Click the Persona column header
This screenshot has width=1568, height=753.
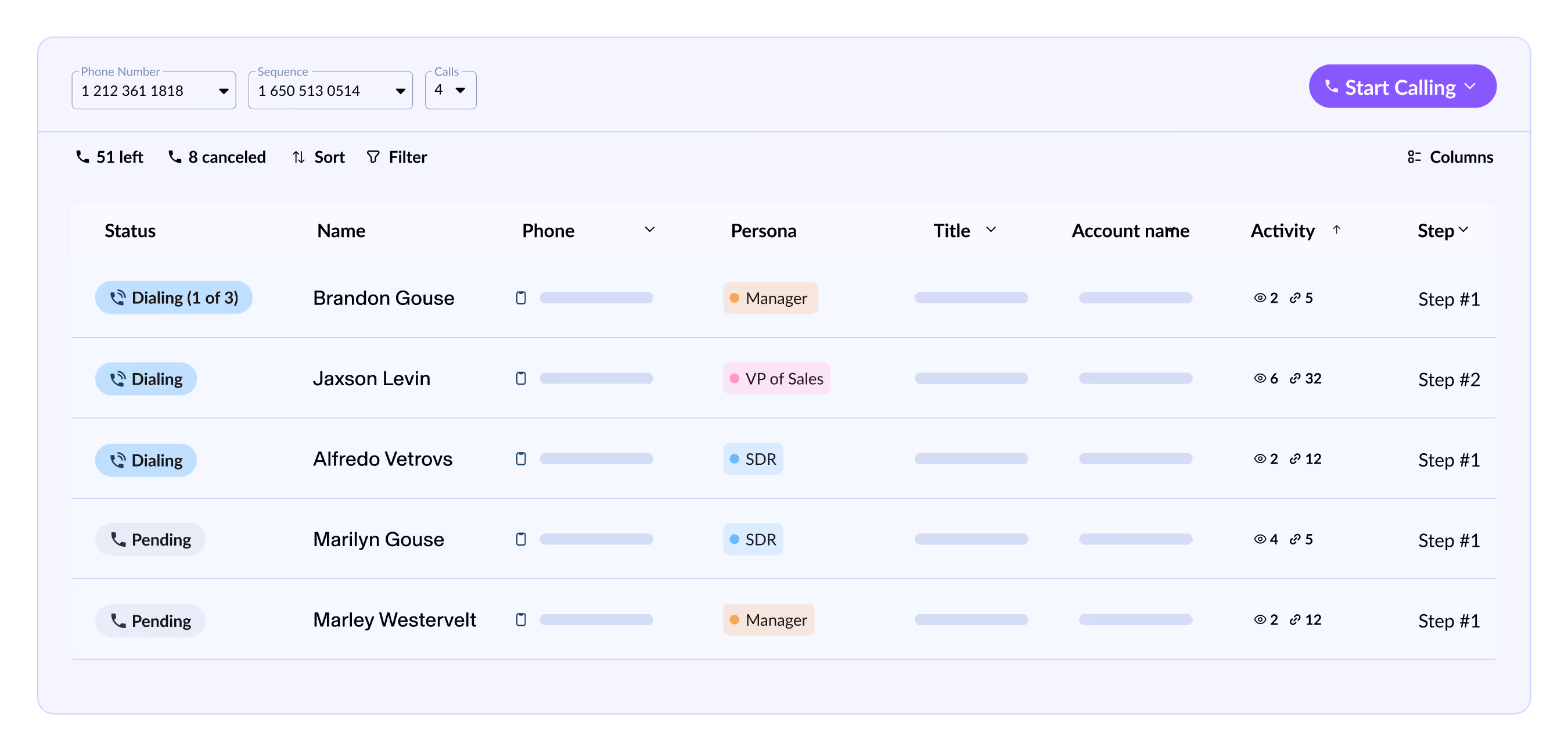pyautogui.click(x=763, y=230)
